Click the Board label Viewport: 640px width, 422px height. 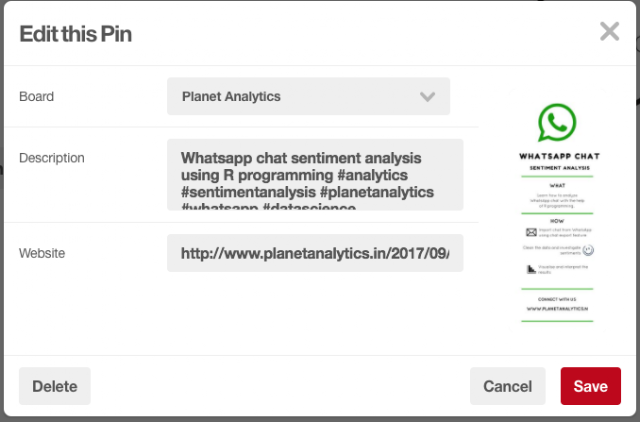37,97
